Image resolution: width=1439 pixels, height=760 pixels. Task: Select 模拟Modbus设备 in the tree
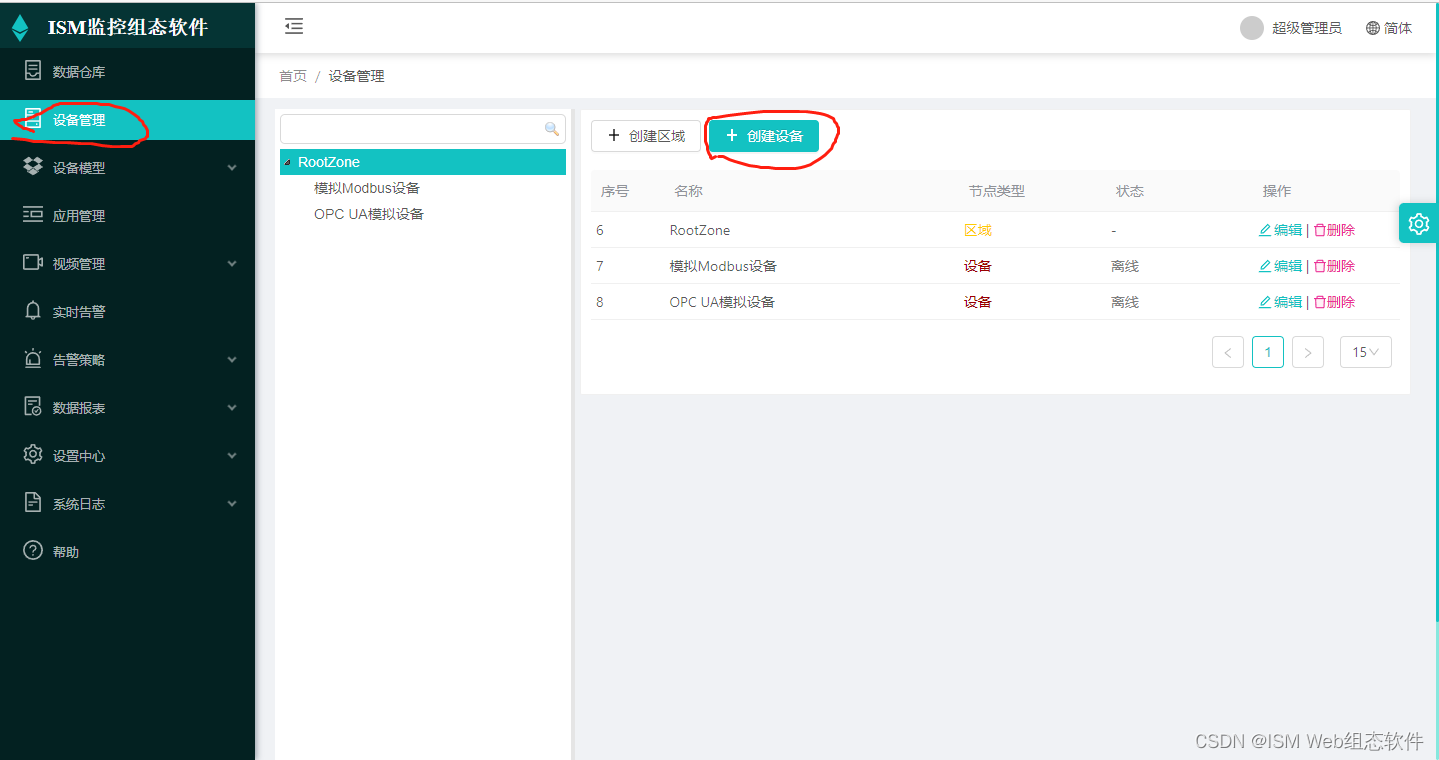367,188
